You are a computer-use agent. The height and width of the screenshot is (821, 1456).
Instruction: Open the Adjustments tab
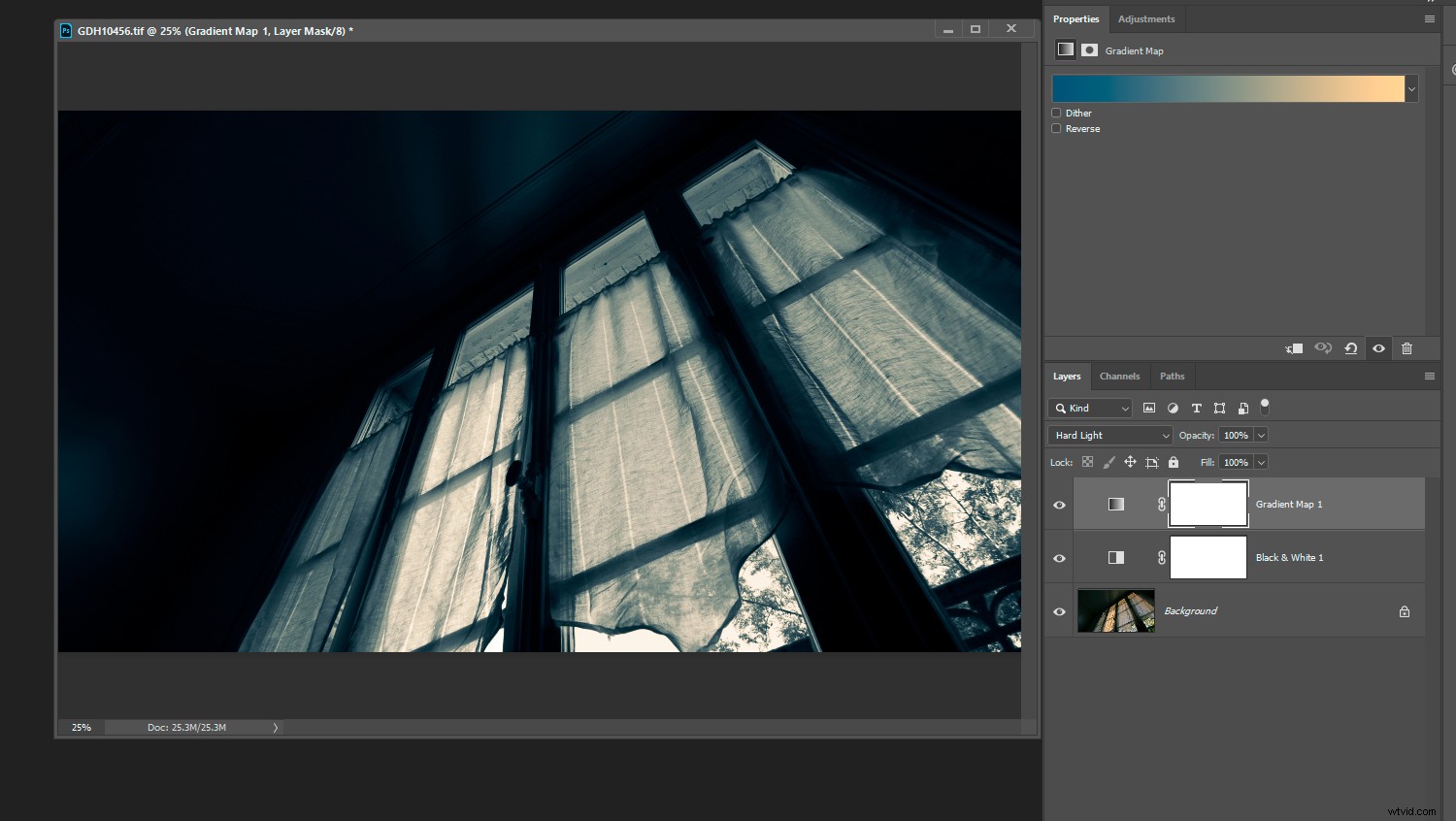[x=1146, y=18]
